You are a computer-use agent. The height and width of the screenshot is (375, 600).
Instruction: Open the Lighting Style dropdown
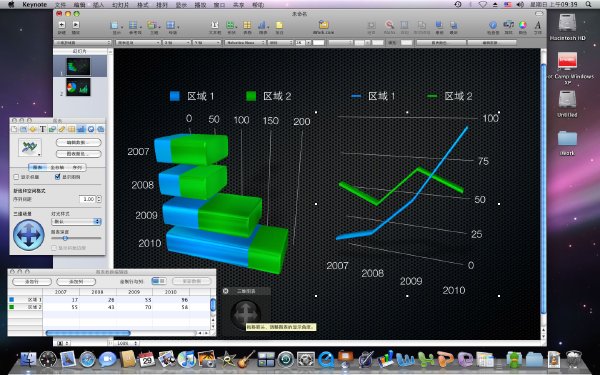coord(76,222)
